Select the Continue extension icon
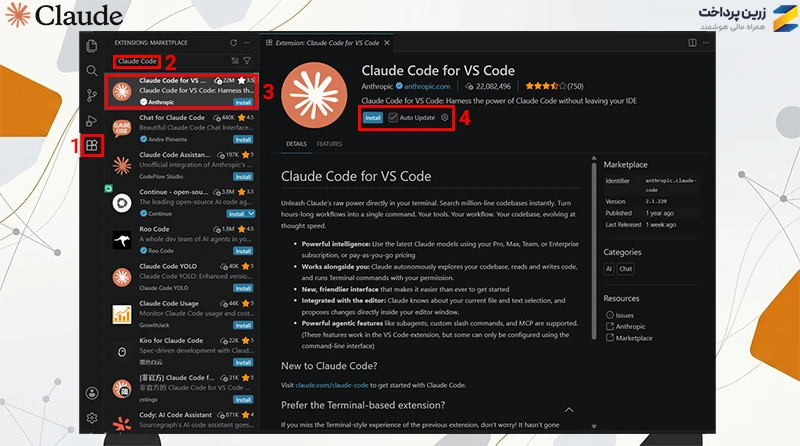The width and height of the screenshot is (800, 446). coord(122,203)
